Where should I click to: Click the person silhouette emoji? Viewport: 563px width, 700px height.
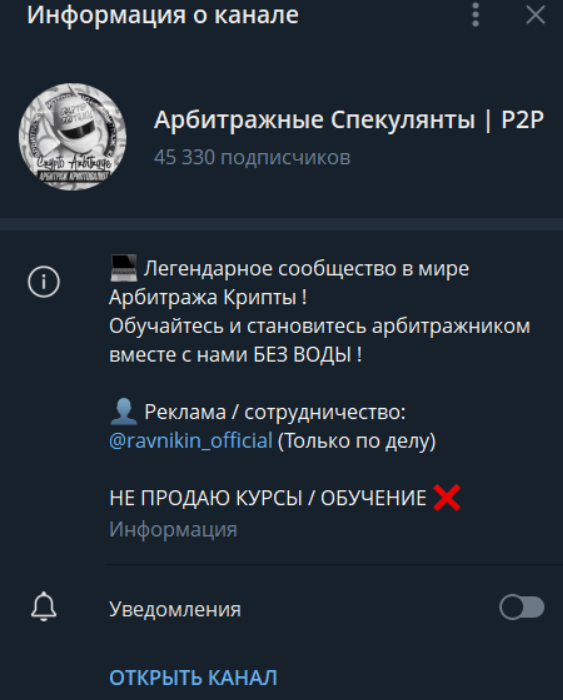pyautogui.click(x=124, y=411)
